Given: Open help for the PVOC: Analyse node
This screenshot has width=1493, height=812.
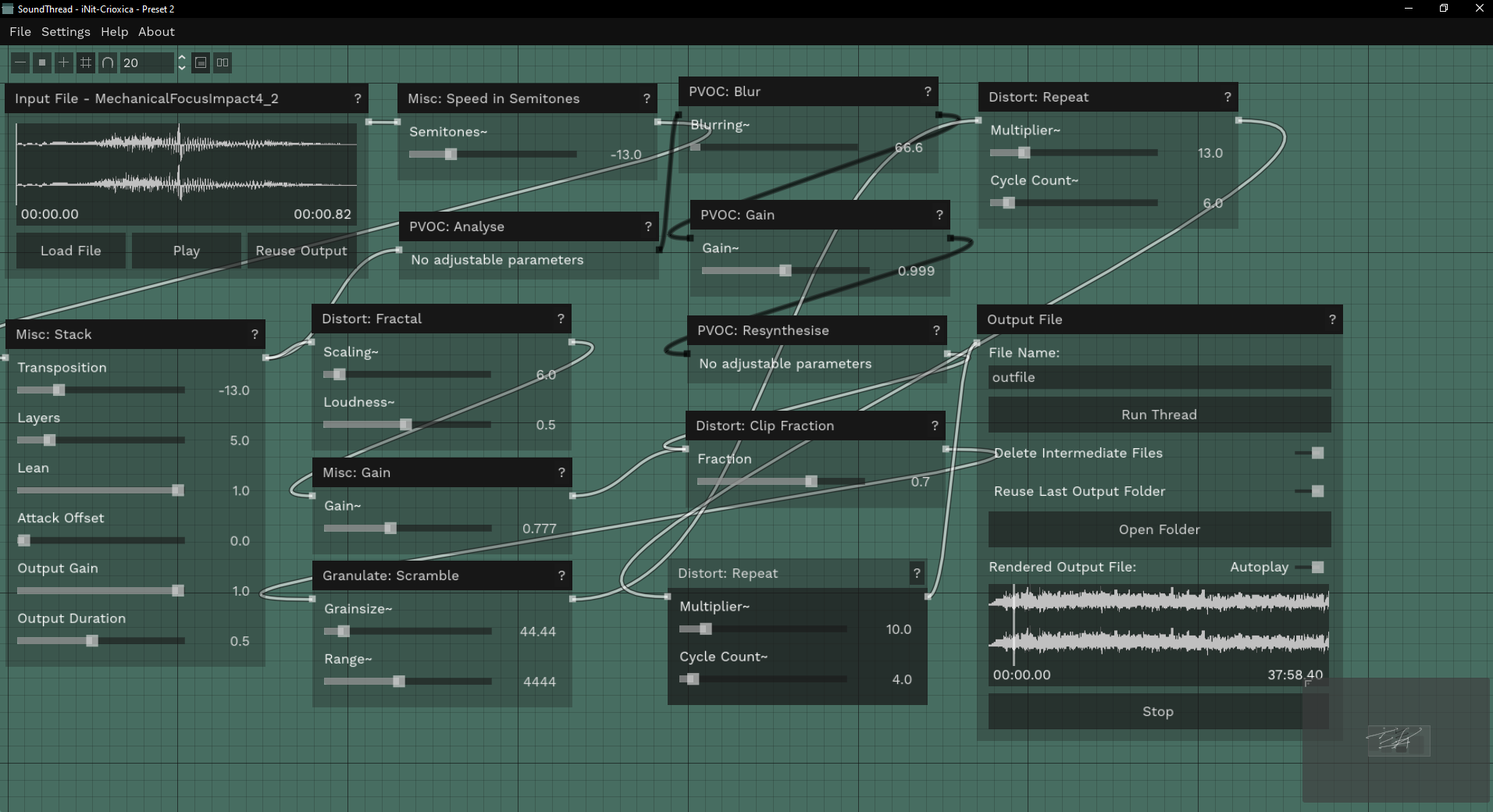Looking at the screenshot, I should [x=648, y=226].
